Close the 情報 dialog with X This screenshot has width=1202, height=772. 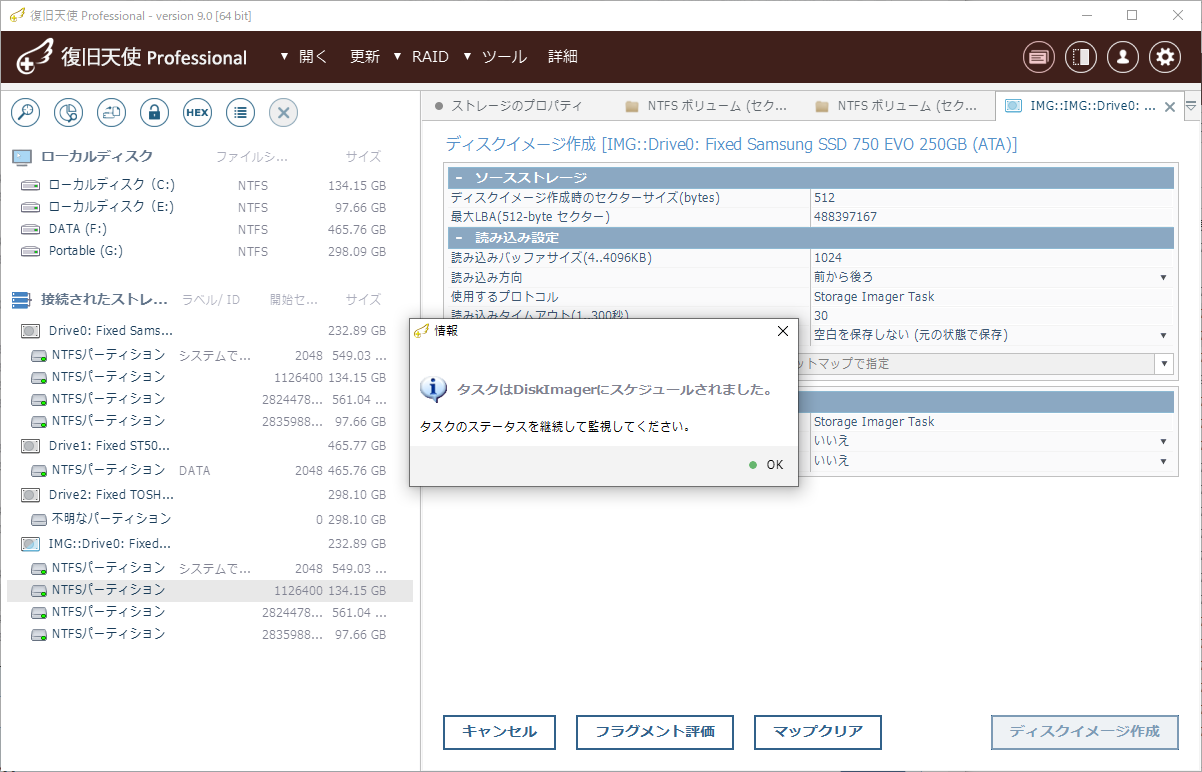coord(782,331)
